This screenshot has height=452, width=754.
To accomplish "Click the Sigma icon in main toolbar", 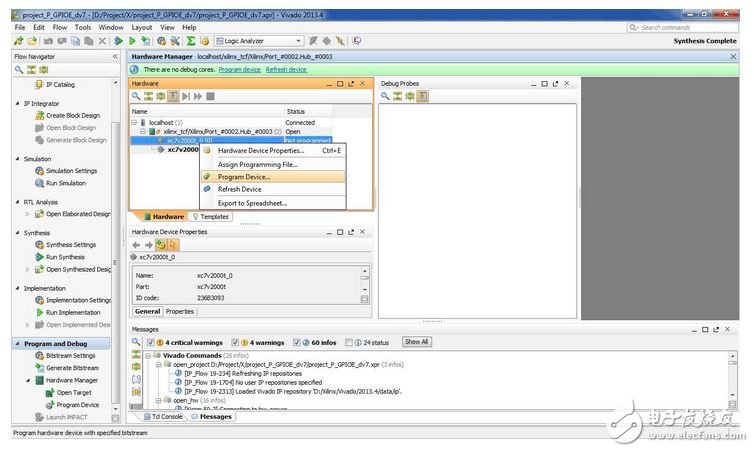I will 190,41.
